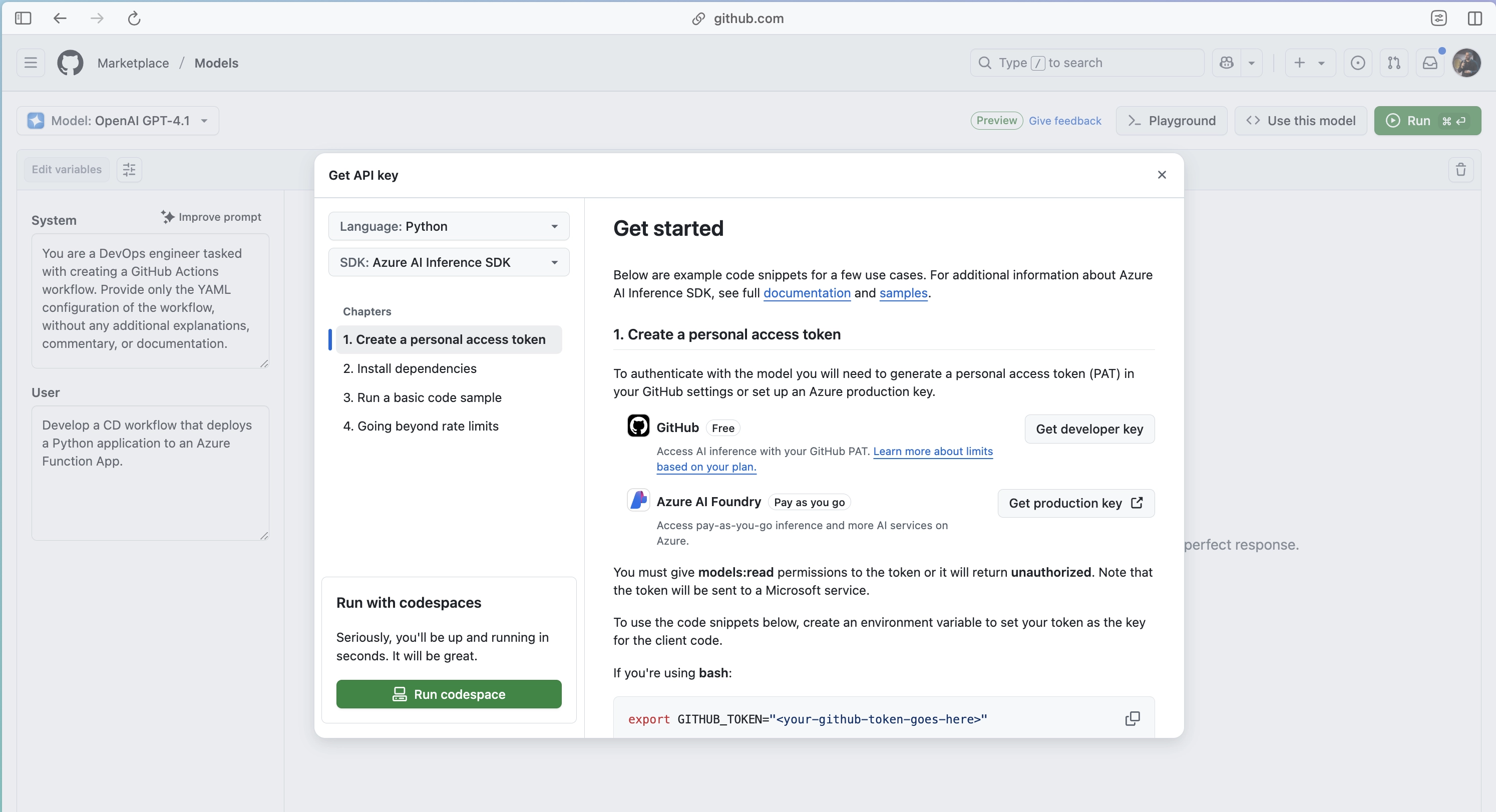Click the Azure AI Foundry logo icon
Image resolution: width=1496 pixels, height=812 pixels.
638,500
